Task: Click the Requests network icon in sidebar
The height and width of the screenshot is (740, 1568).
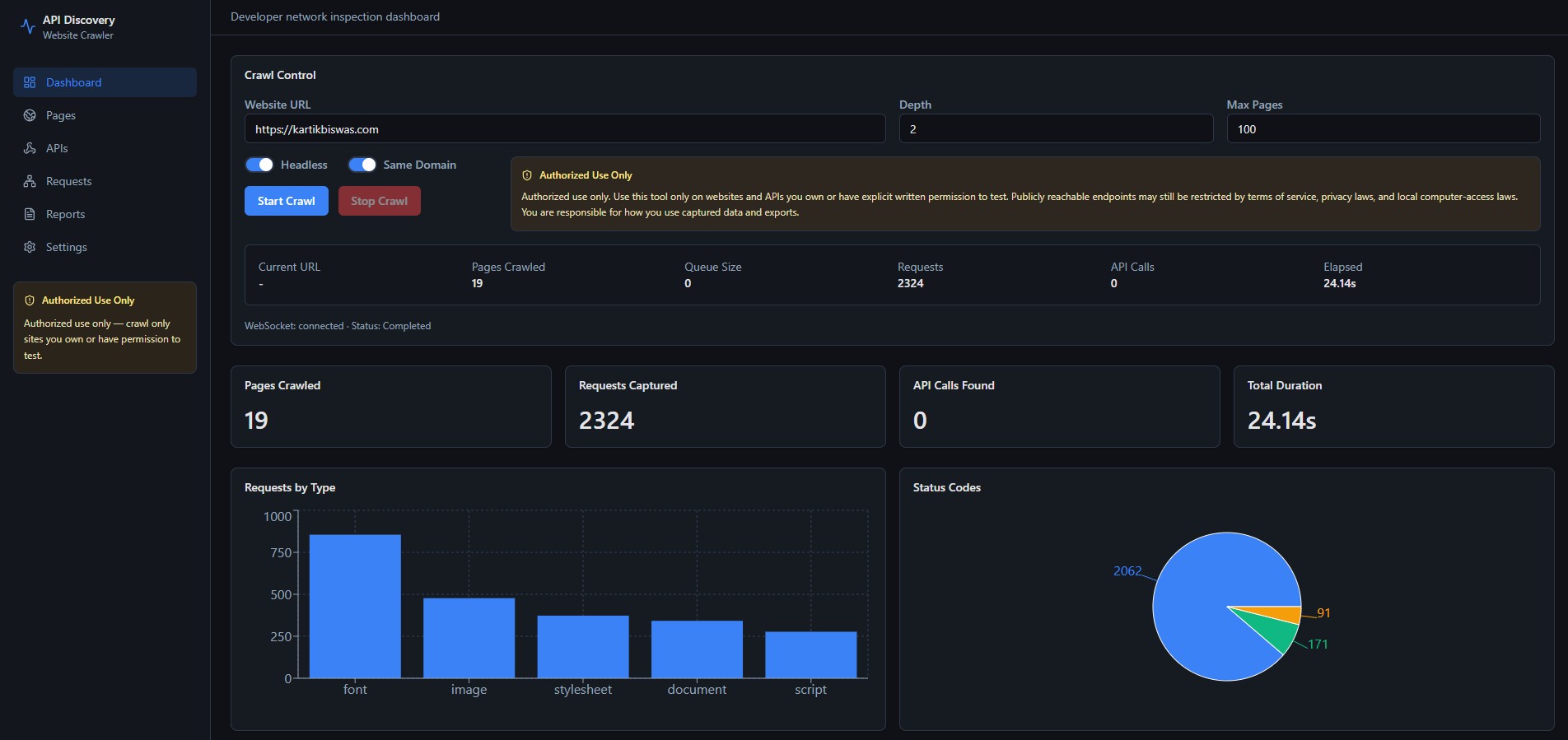Action: click(30, 181)
